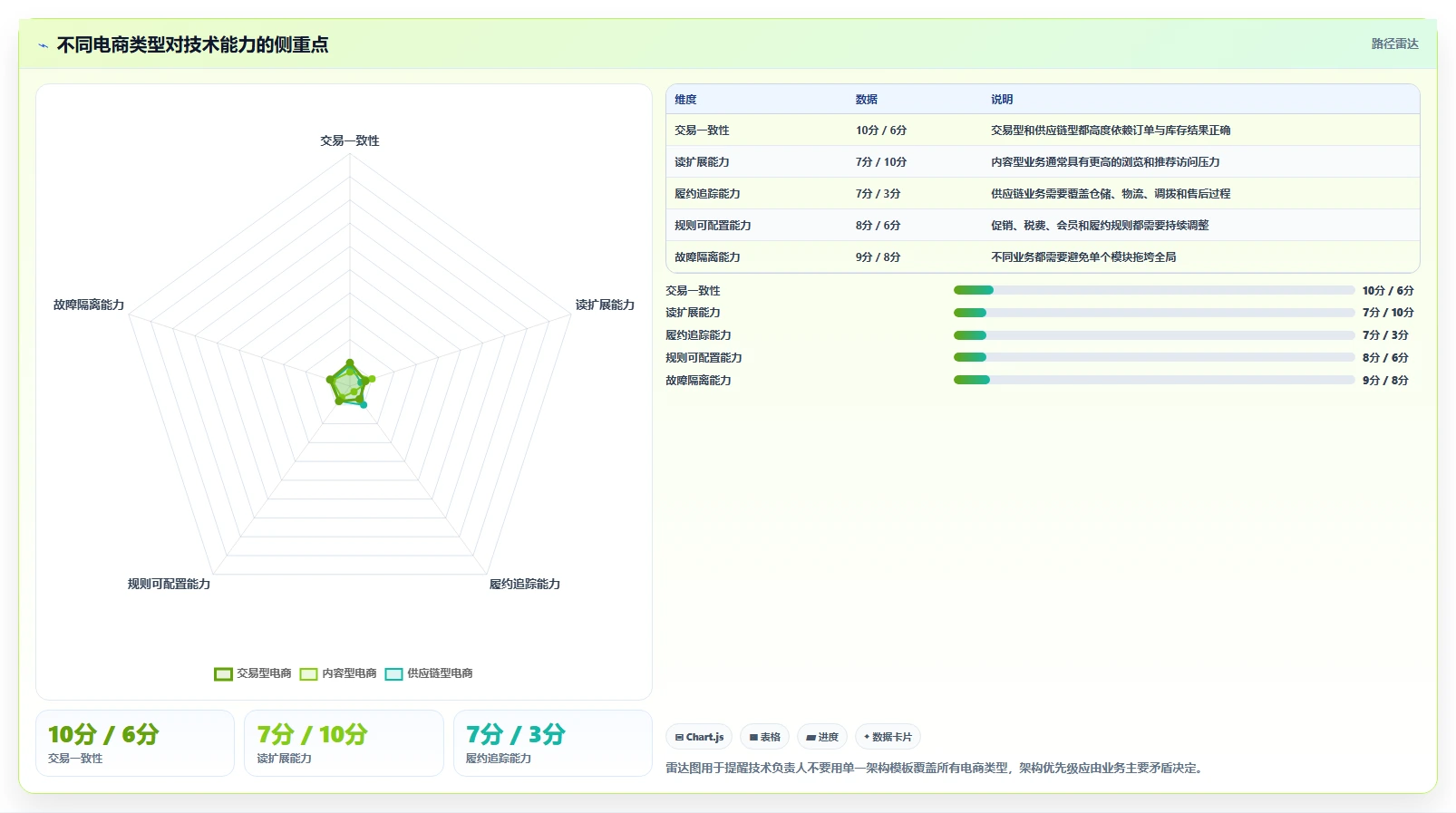1456x813 pixels.
Task: Click table value 10分 / 6分
Action: coord(881,131)
